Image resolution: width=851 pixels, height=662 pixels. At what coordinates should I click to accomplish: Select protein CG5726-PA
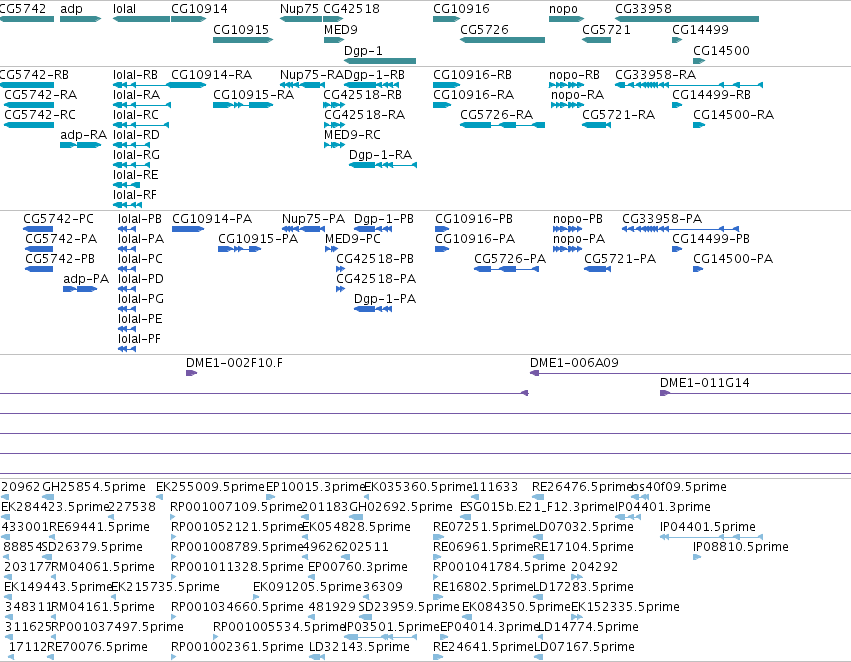tap(507, 269)
